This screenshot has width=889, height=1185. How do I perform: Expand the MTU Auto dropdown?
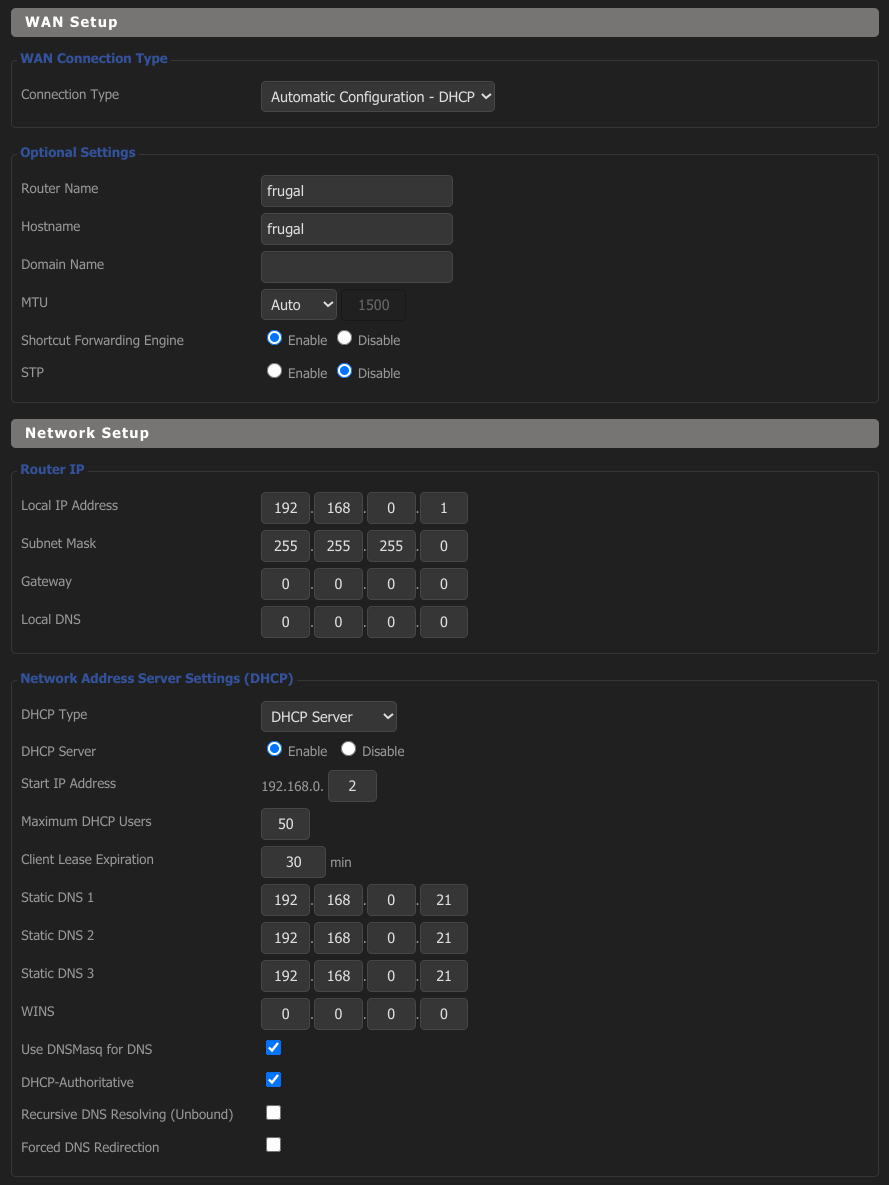[x=298, y=305]
